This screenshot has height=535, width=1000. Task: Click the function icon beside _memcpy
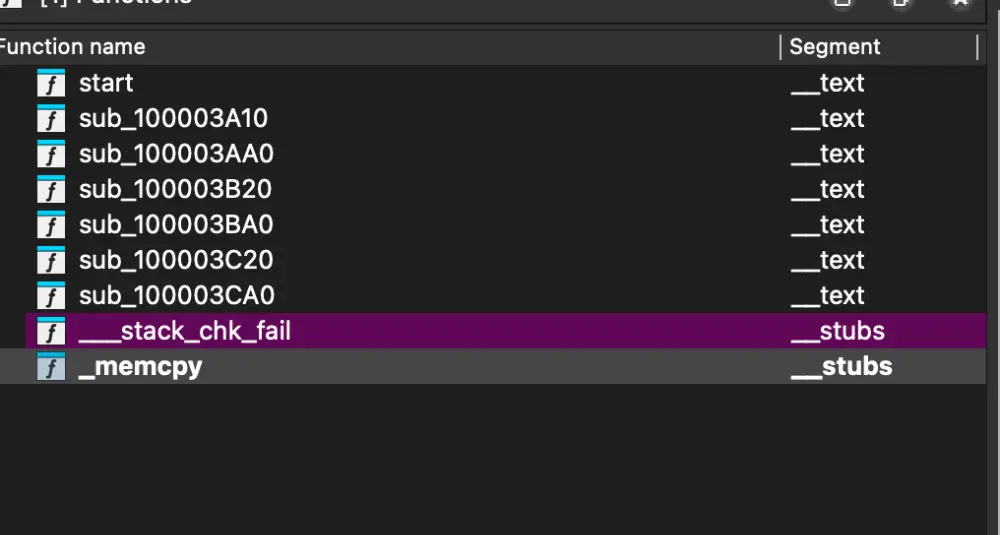[x=51, y=367]
